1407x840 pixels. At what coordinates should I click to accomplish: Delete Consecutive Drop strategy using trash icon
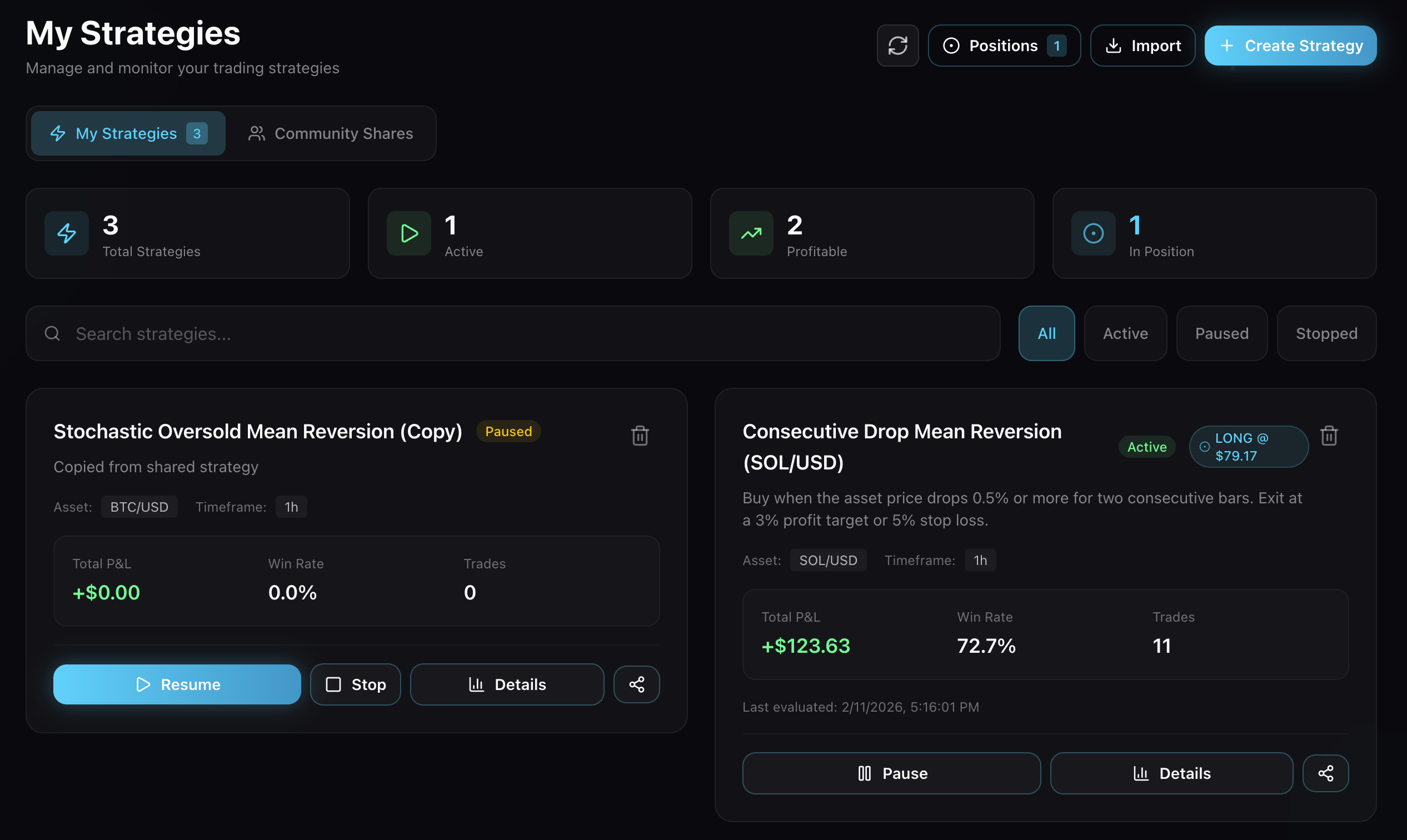(1329, 436)
